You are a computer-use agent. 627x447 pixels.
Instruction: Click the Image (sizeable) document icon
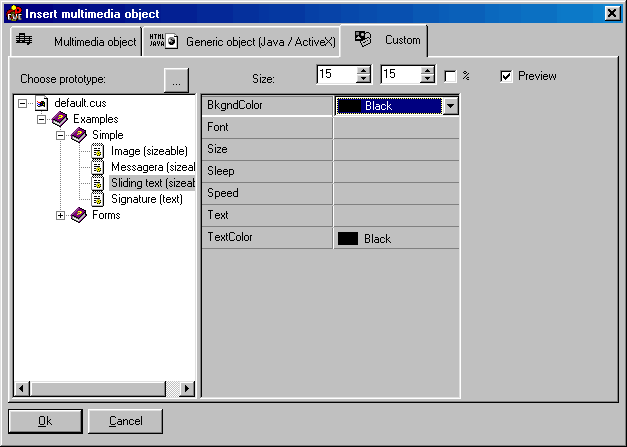click(x=98, y=151)
